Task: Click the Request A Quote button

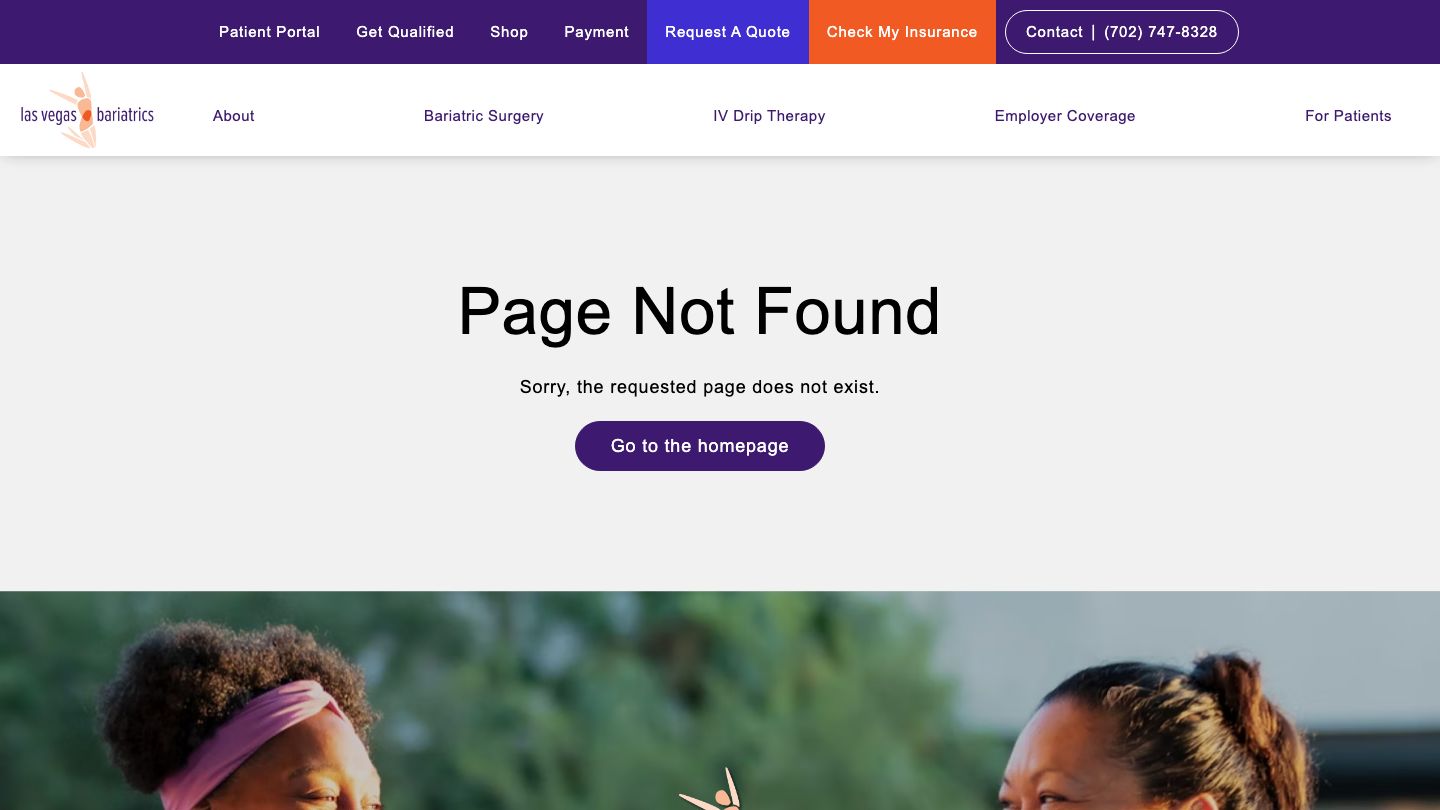Action: pos(727,32)
